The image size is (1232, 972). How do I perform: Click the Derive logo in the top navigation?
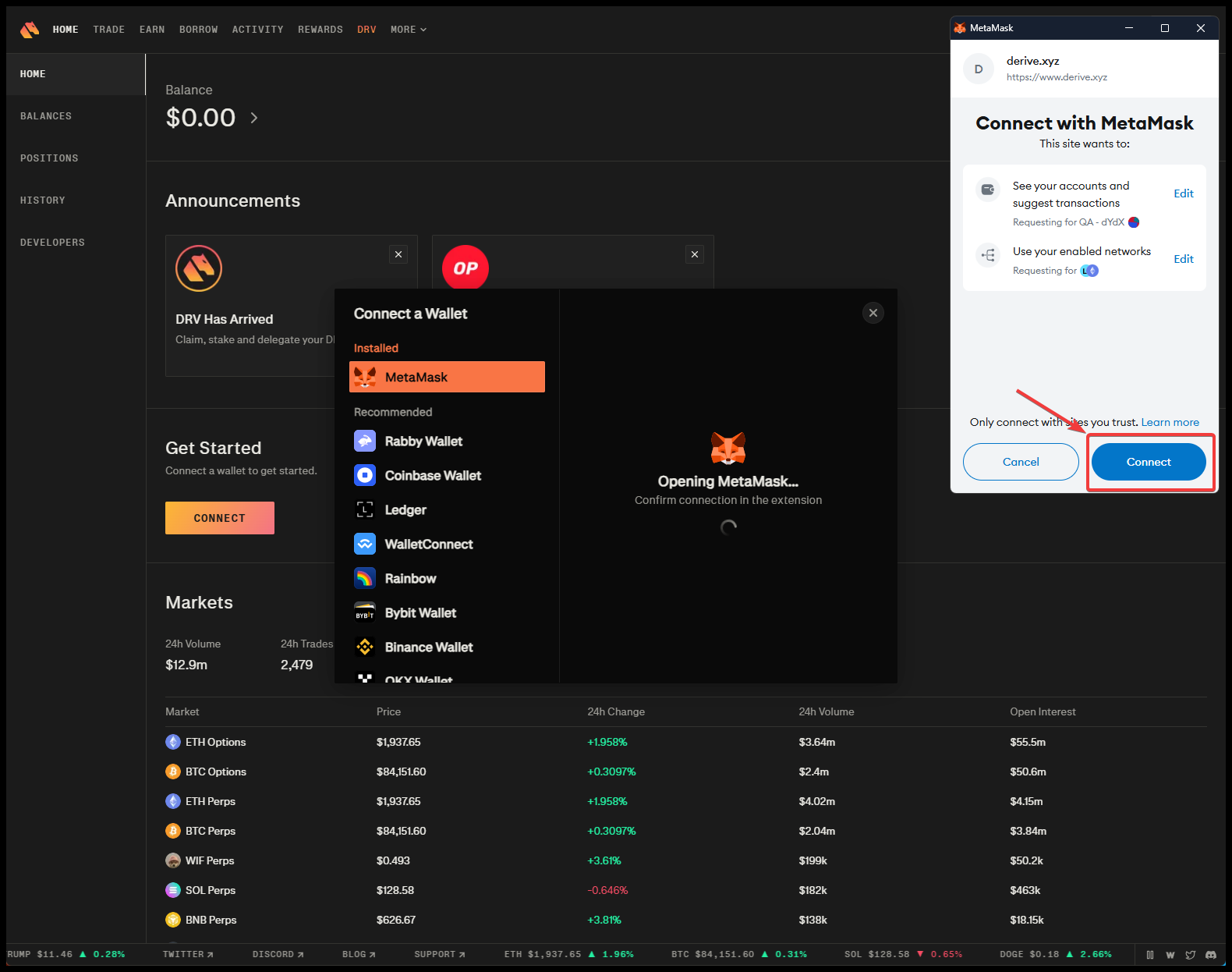click(x=30, y=30)
